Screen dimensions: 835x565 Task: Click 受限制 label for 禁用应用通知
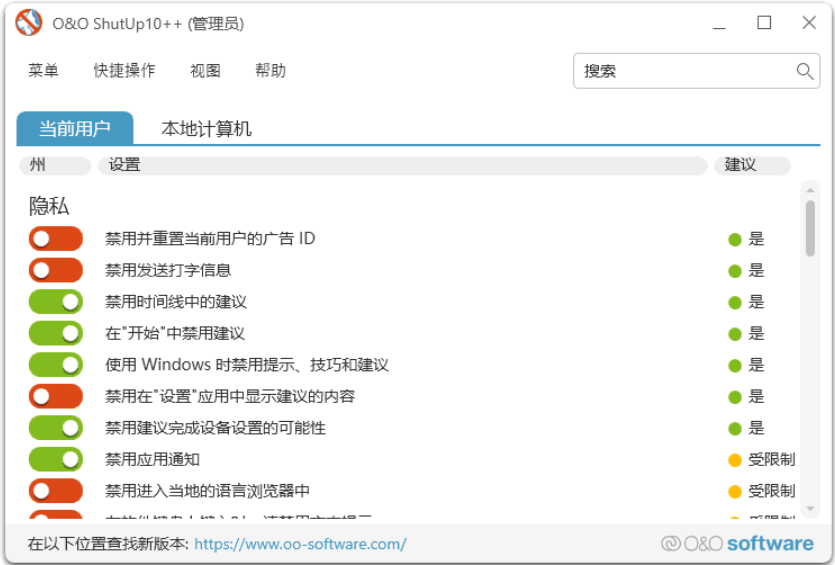point(772,460)
